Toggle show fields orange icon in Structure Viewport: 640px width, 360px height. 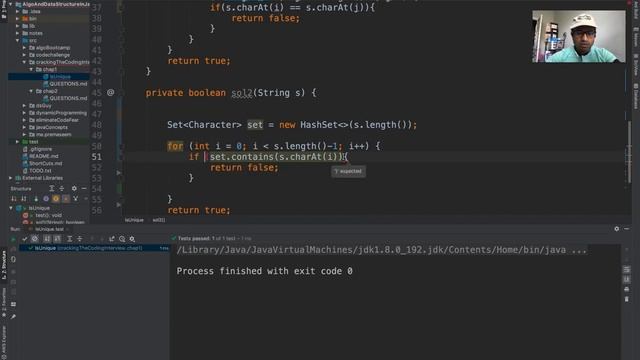tap(56, 199)
